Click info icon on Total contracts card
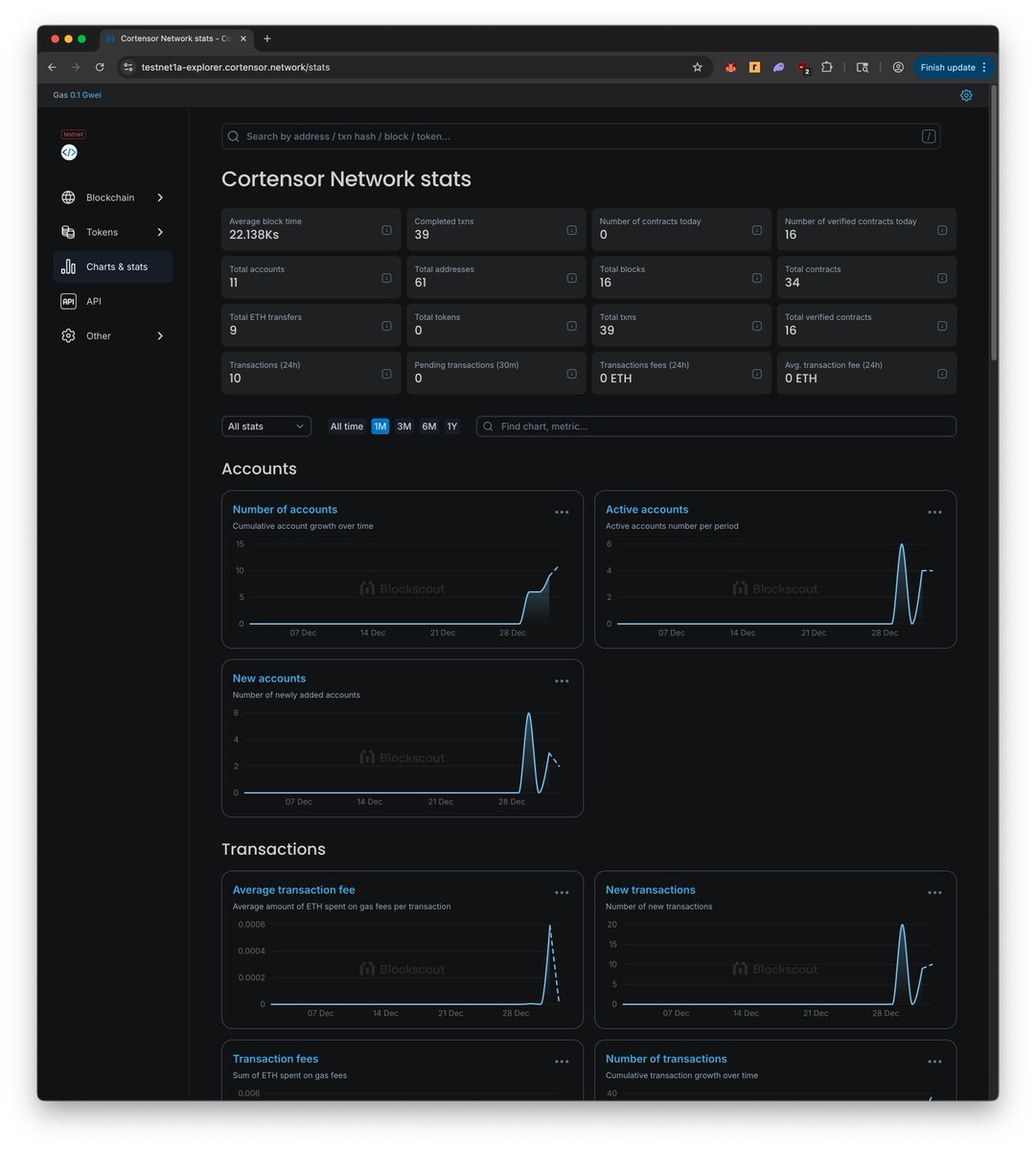Viewport: 1036px width, 1150px height. point(941,278)
